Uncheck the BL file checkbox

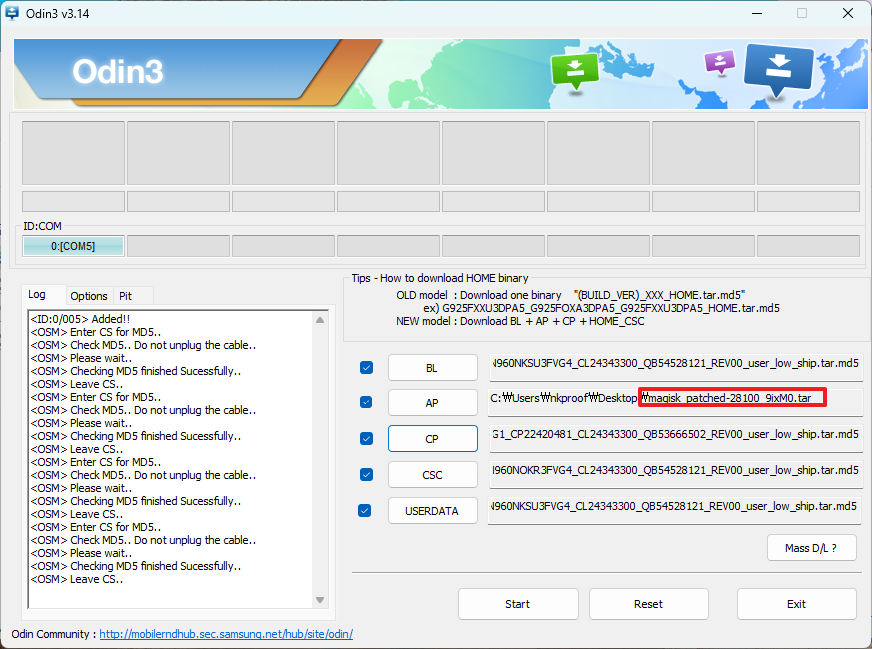coord(366,368)
